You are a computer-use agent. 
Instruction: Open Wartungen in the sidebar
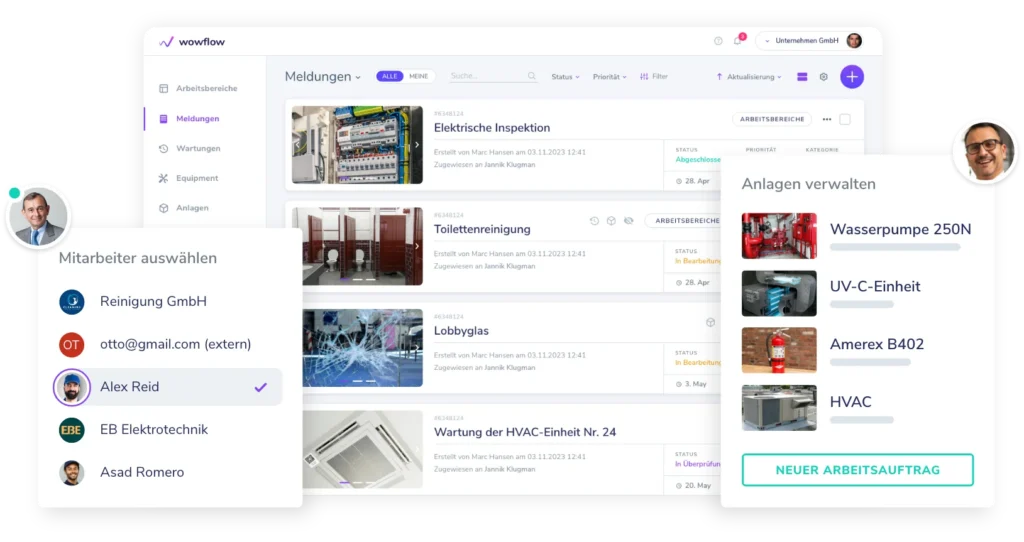pyautogui.click(x=198, y=148)
